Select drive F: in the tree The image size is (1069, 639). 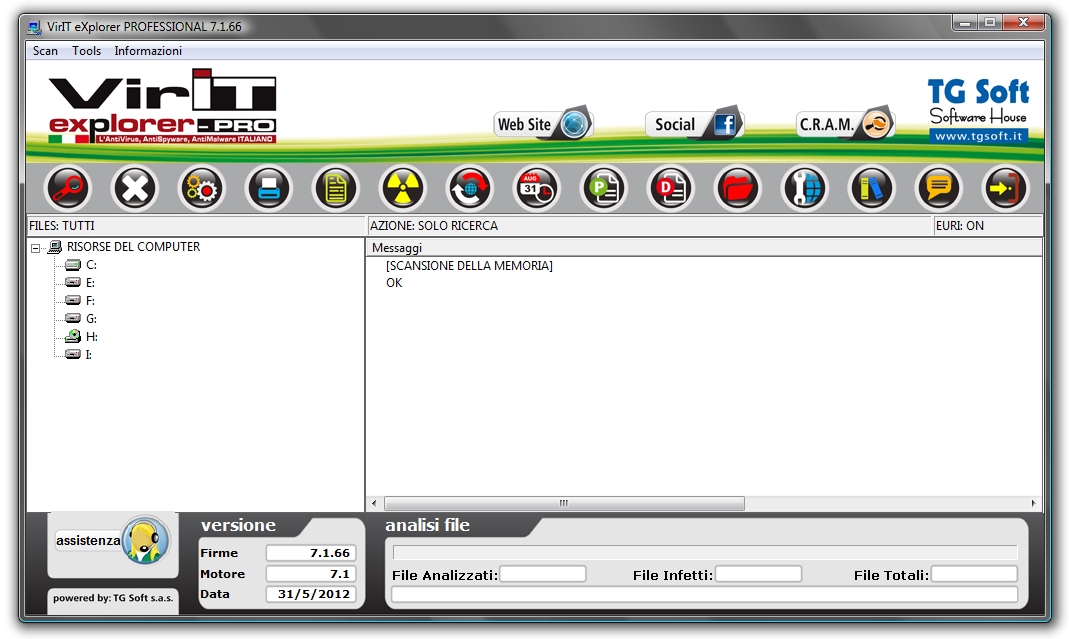[x=90, y=301]
